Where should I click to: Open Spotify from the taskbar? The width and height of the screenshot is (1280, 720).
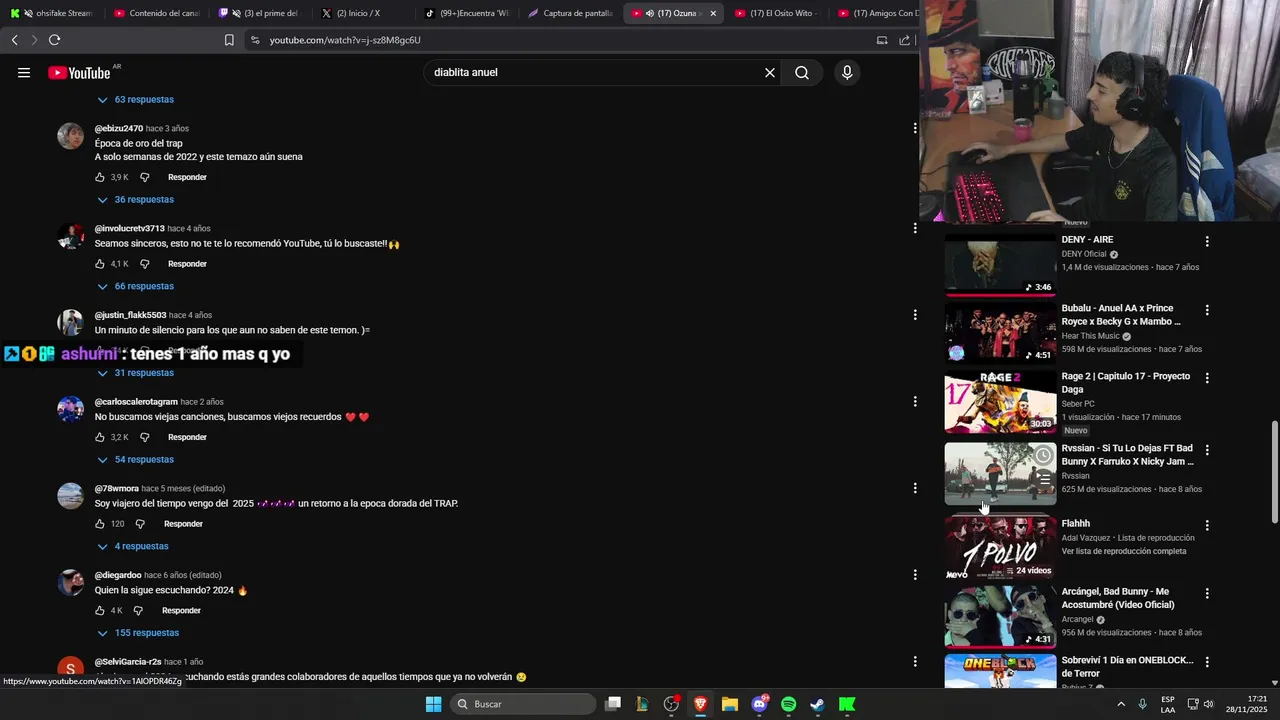pos(788,704)
